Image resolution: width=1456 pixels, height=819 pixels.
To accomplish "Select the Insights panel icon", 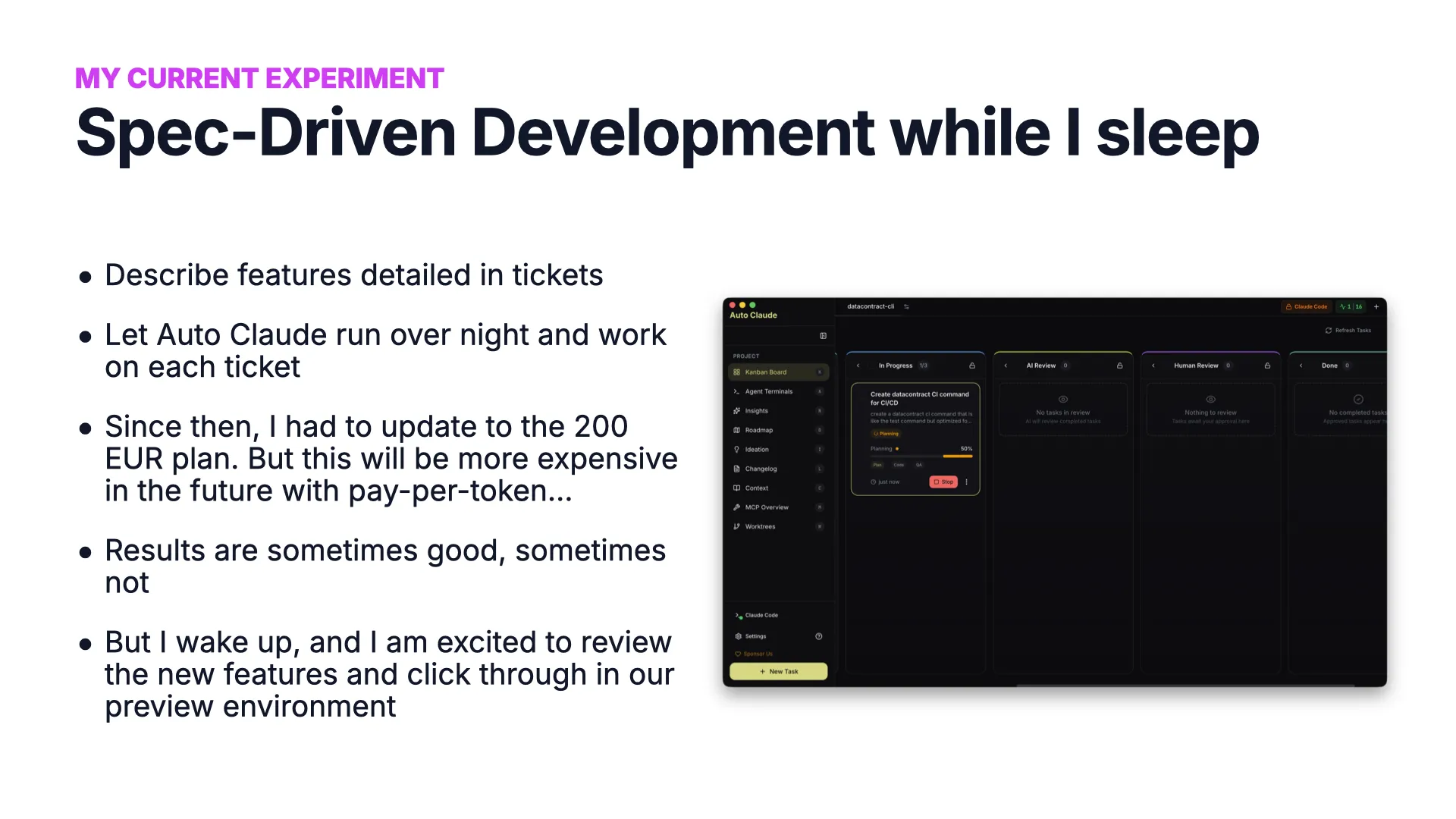I will tap(757, 411).
